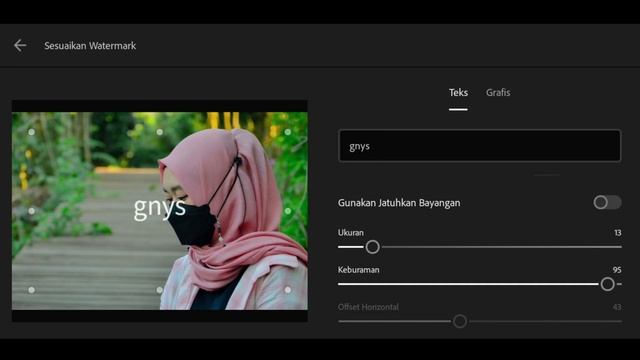Toggle Gunakan Jatuhkan Bayangan switch
The image size is (640, 360).
pos(607,202)
